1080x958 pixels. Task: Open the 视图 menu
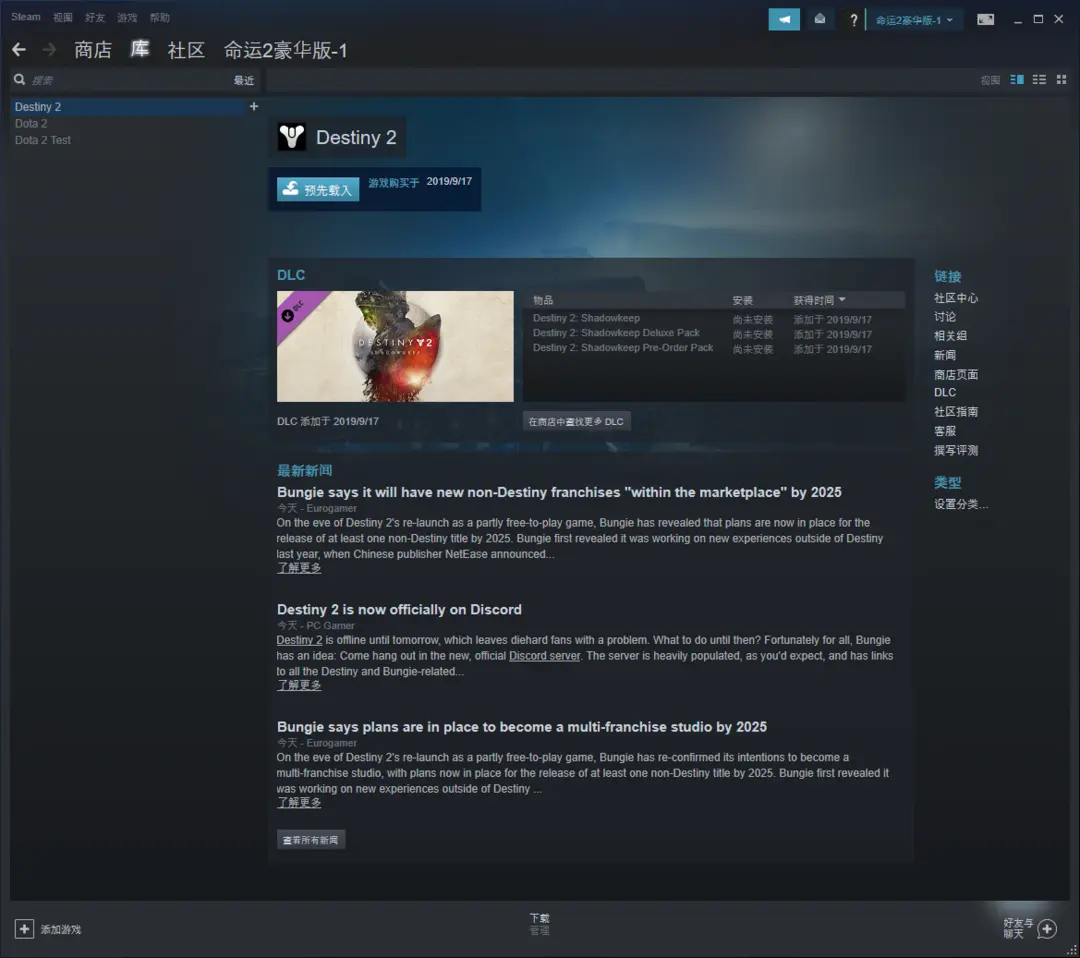(x=63, y=18)
